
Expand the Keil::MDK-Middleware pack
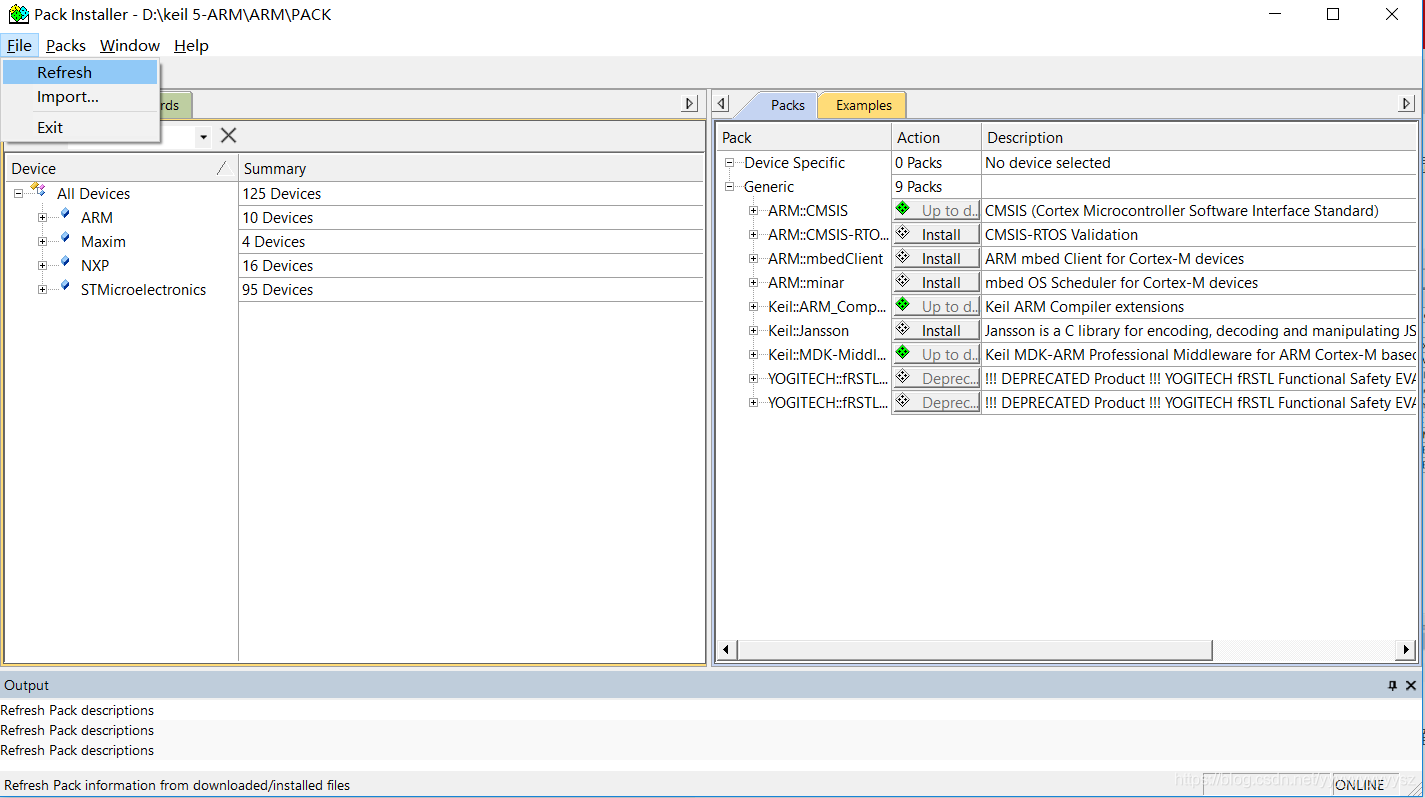click(x=754, y=355)
